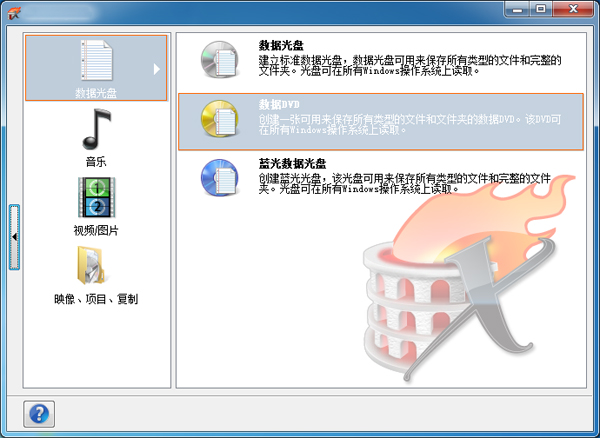Collapse the sidebar using the left arrow handle
Image resolution: width=600 pixels, height=438 pixels.
[x=14, y=237]
